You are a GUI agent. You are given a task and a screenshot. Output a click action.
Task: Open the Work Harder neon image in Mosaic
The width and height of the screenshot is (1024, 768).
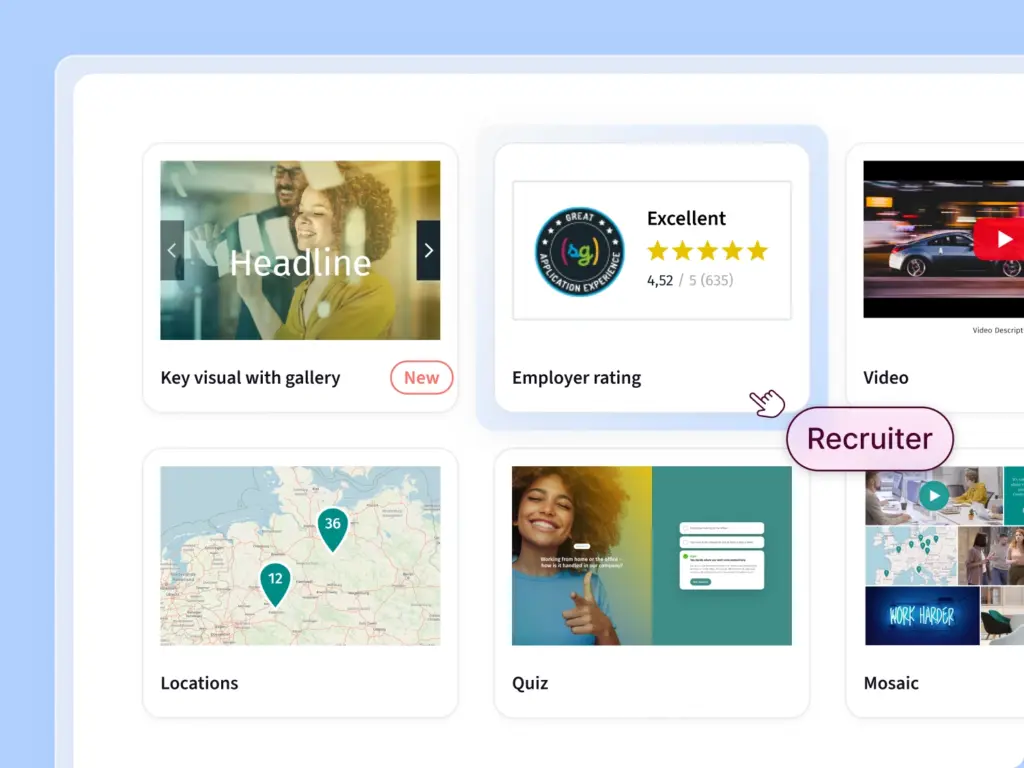(x=921, y=615)
